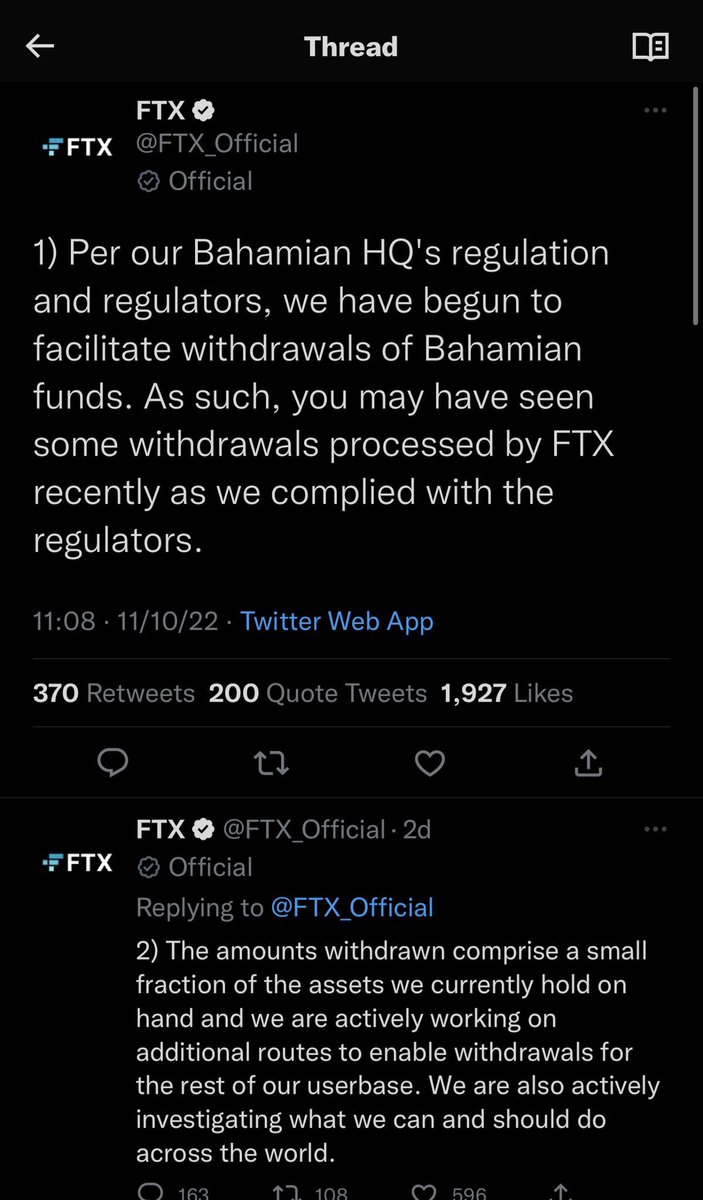Retweet the main FTX tweet

point(272,764)
